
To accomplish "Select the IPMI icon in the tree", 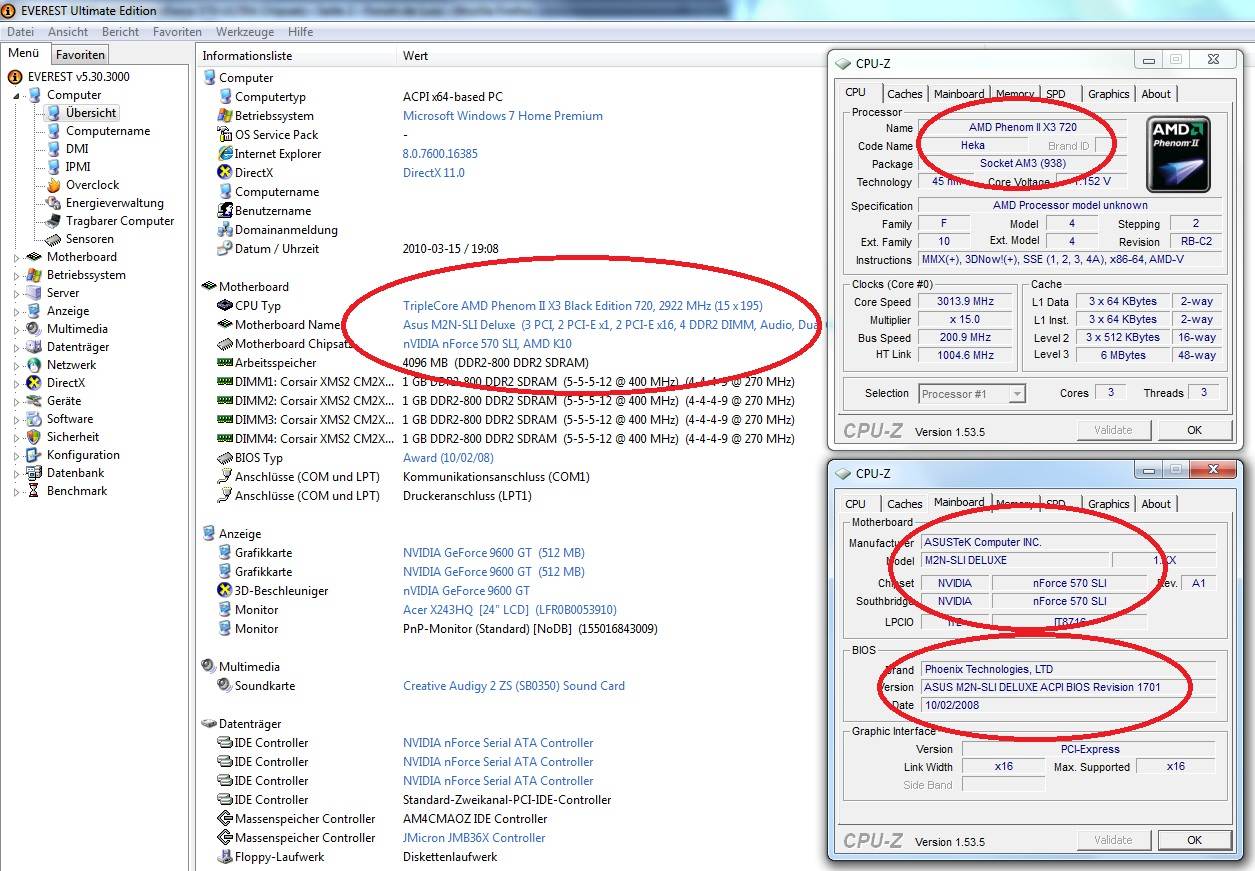I will click(x=53, y=167).
